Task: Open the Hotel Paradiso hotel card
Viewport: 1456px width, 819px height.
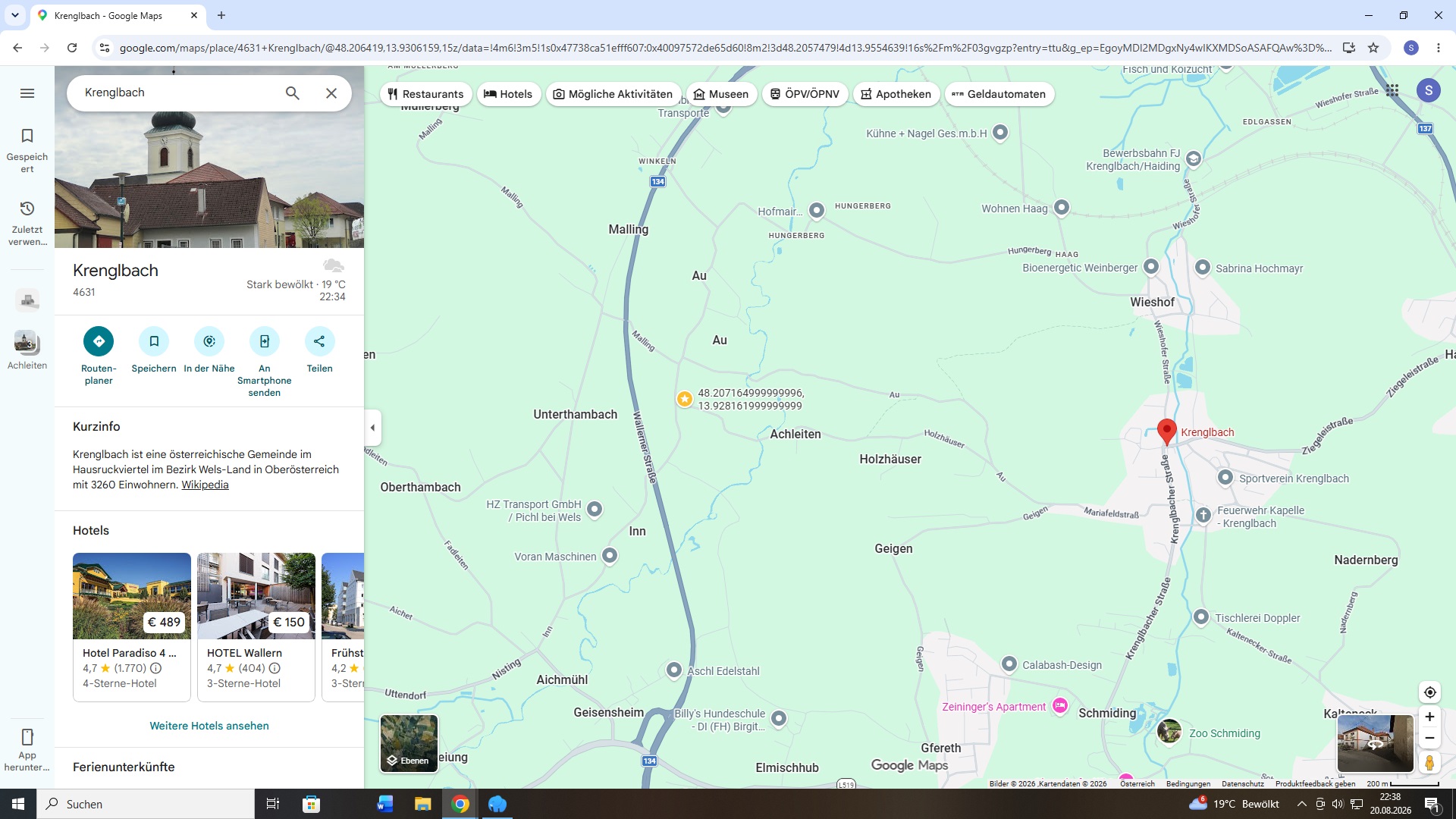Action: point(132,627)
